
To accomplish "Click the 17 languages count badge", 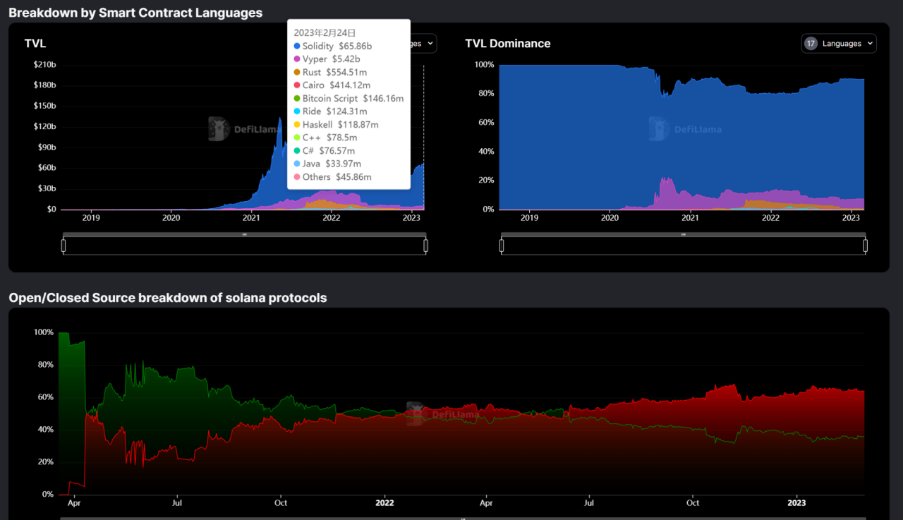I will point(811,44).
